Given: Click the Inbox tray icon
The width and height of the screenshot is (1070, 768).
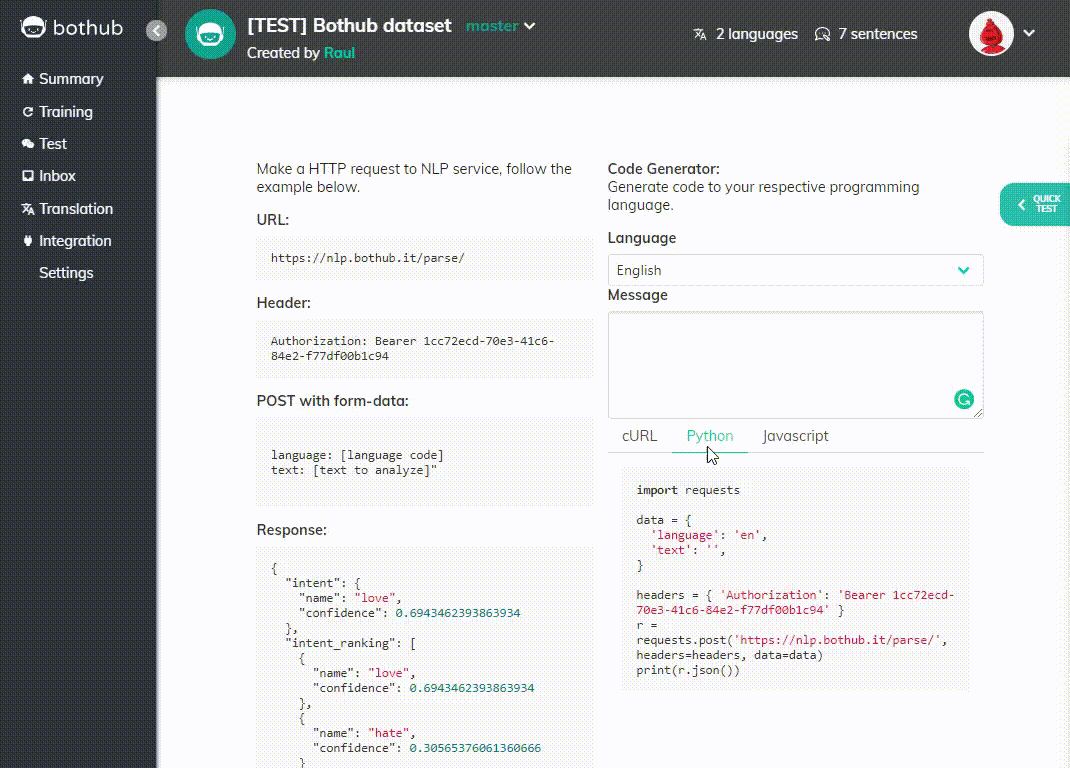Looking at the screenshot, I should [x=28, y=176].
